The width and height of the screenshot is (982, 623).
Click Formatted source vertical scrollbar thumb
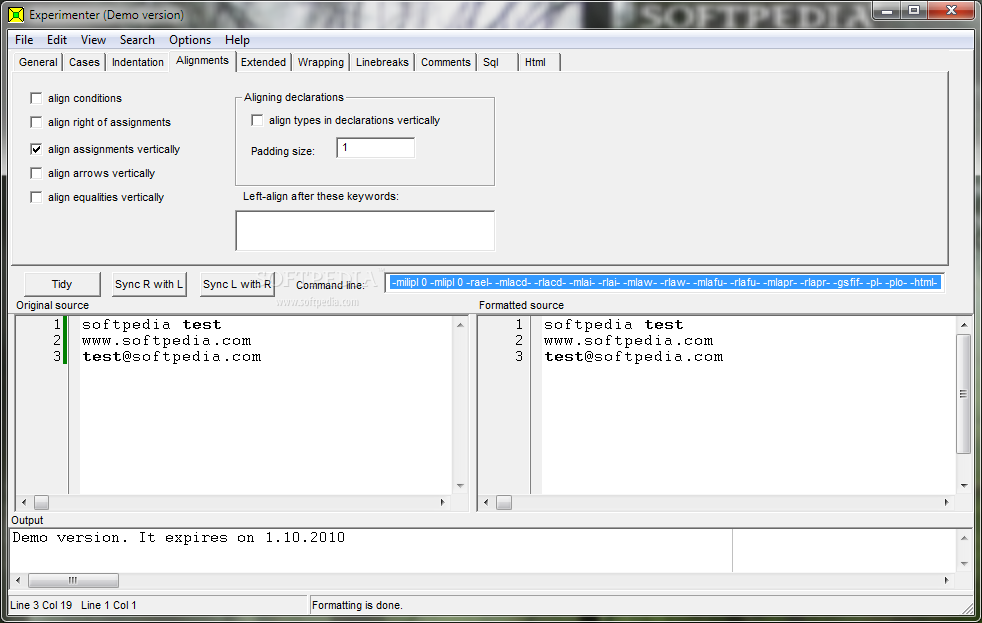click(964, 394)
